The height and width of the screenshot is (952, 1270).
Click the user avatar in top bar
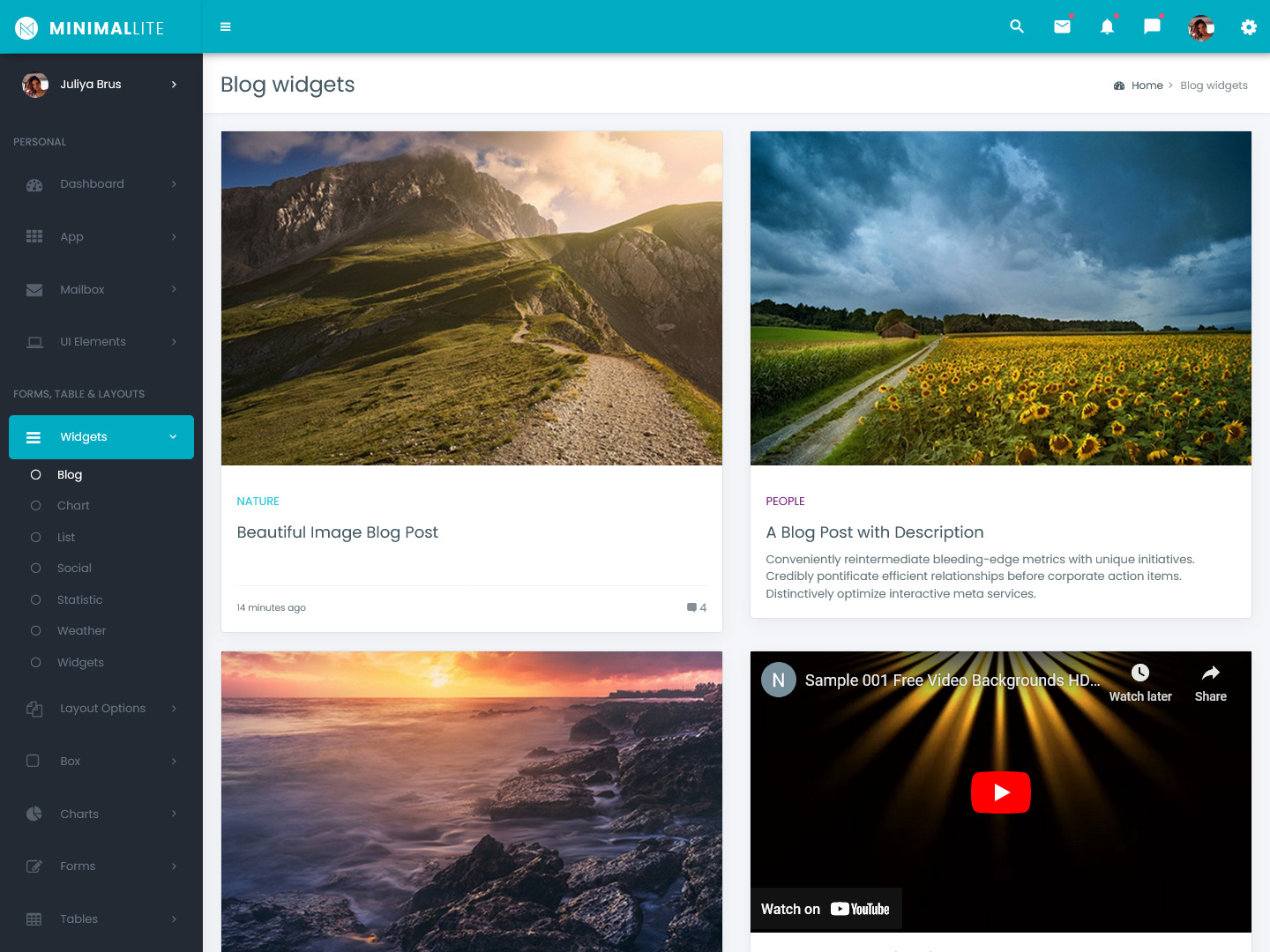[1200, 28]
